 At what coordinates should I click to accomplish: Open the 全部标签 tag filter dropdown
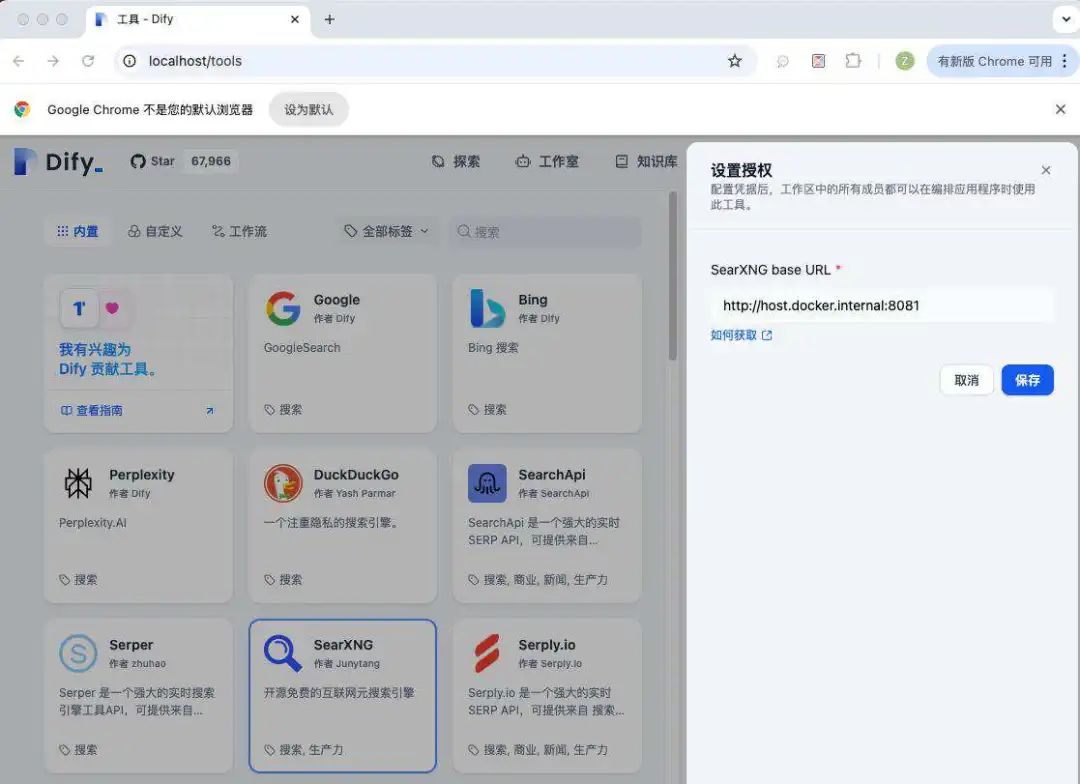pyautogui.click(x=386, y=231)
